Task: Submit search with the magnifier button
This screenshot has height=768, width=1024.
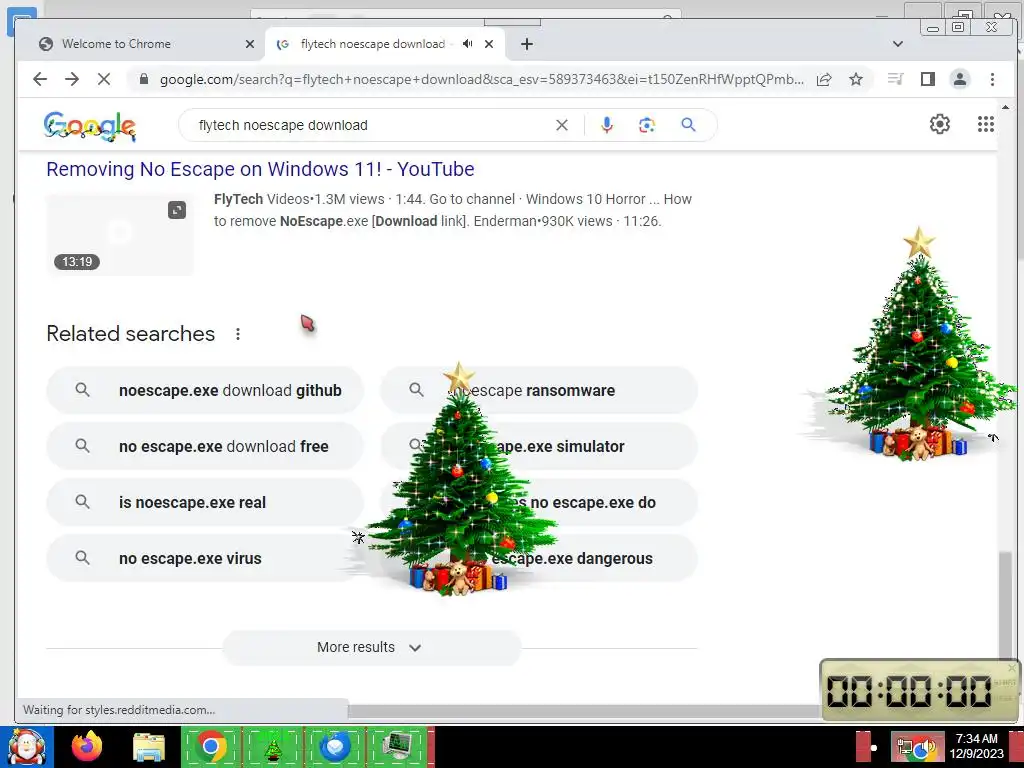Action: pyautogui.click(x=688, y=125)
